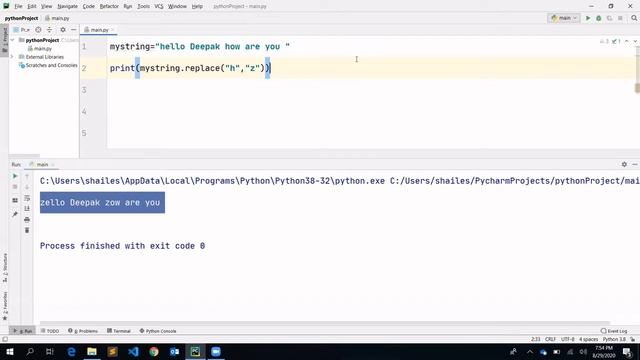This screenshot has height=360, width=640.
Task: Toggle the Favorites tool window stripe button
Action: click(x=4, y=306)
